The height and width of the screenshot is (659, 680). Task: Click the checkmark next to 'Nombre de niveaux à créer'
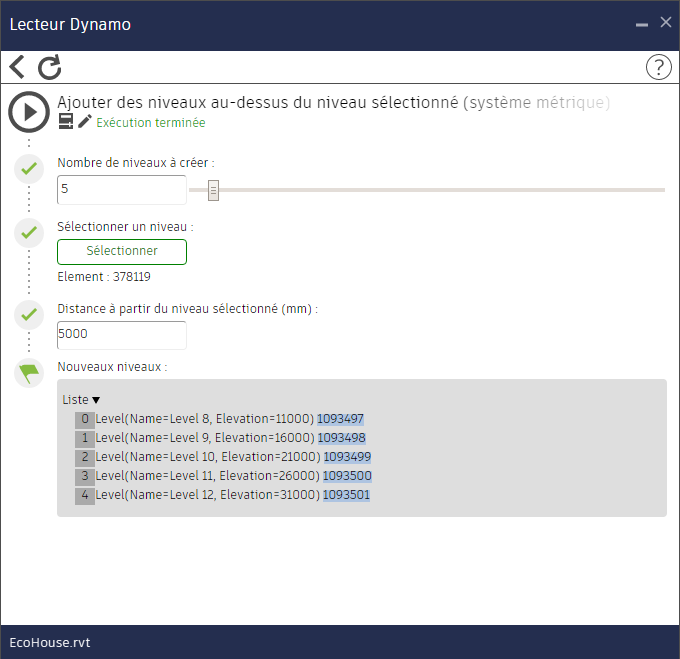click(29, 168)
